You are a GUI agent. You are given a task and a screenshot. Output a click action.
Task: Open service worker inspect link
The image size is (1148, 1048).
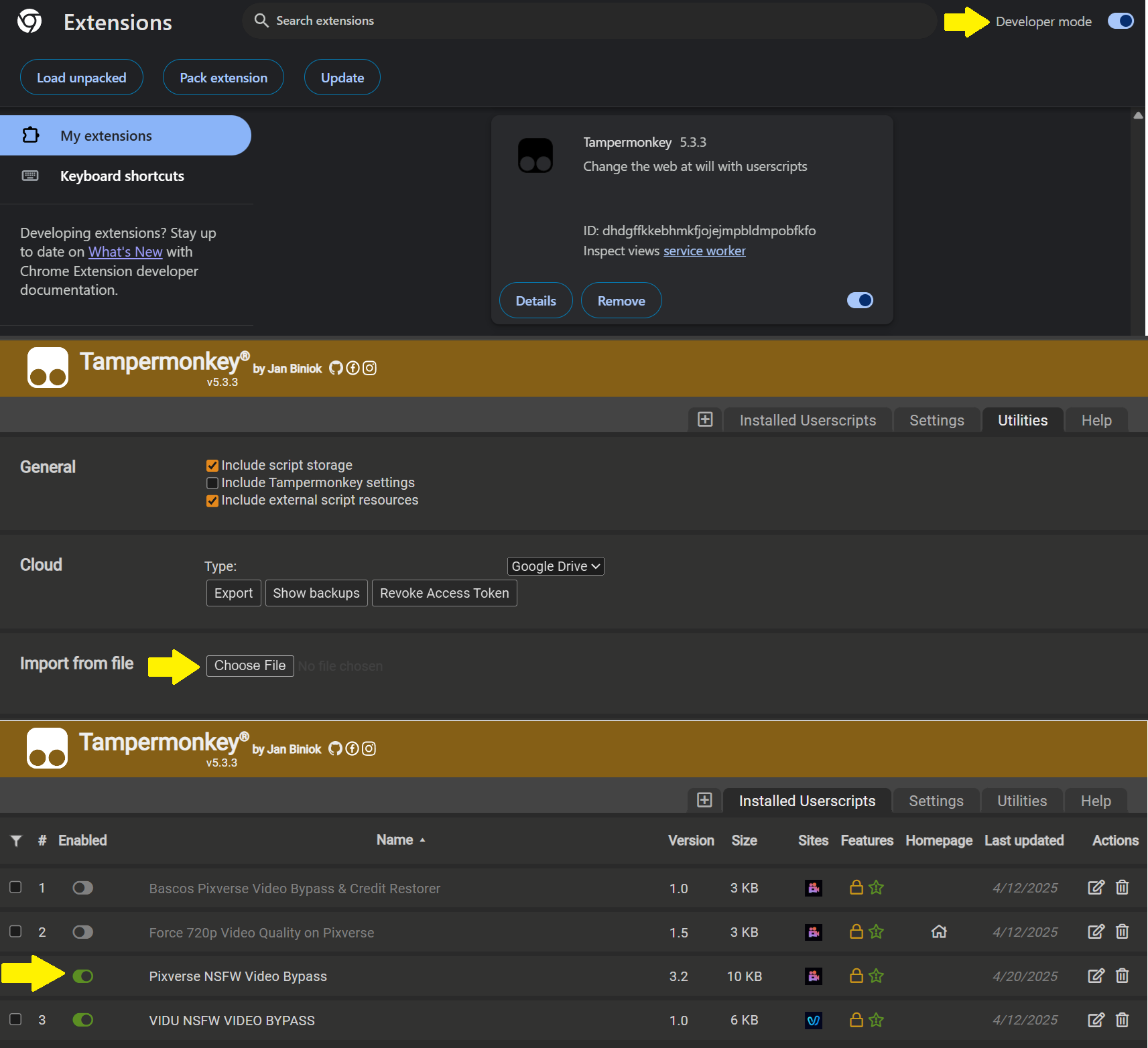pos(704,251)
